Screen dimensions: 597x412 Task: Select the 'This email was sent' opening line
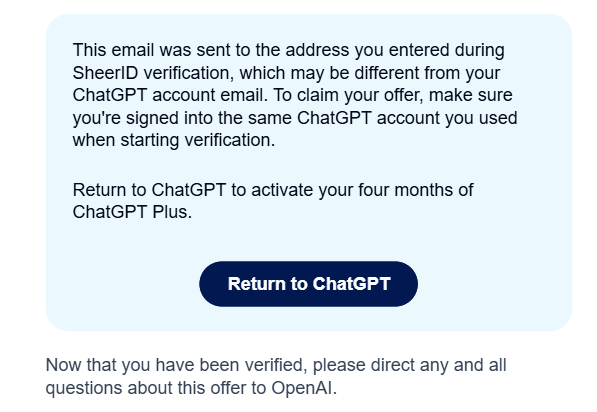[x=289, y=50]
